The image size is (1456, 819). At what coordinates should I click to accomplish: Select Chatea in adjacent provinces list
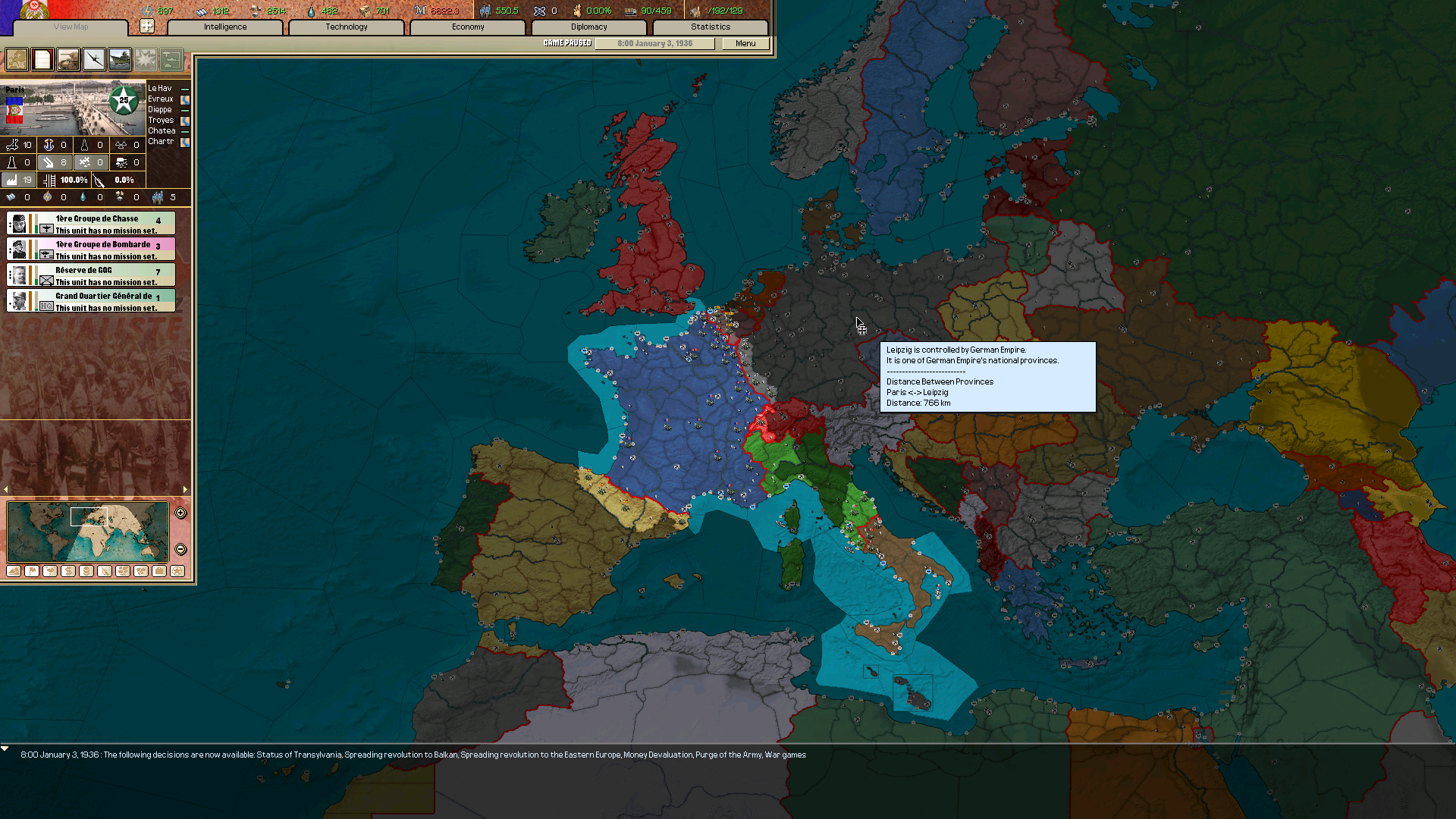[162, 131]
